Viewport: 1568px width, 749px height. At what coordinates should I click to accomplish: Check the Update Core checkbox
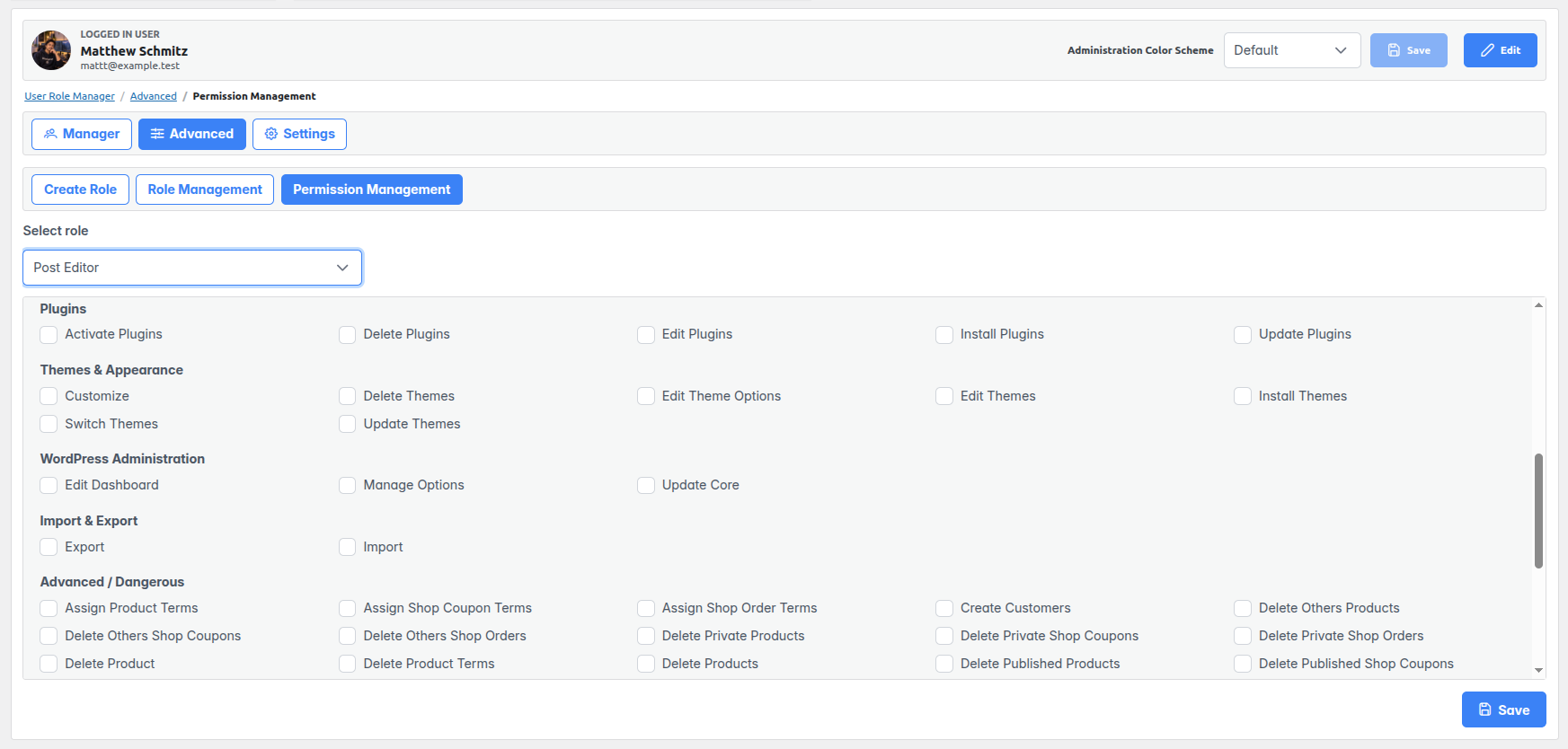646,486
